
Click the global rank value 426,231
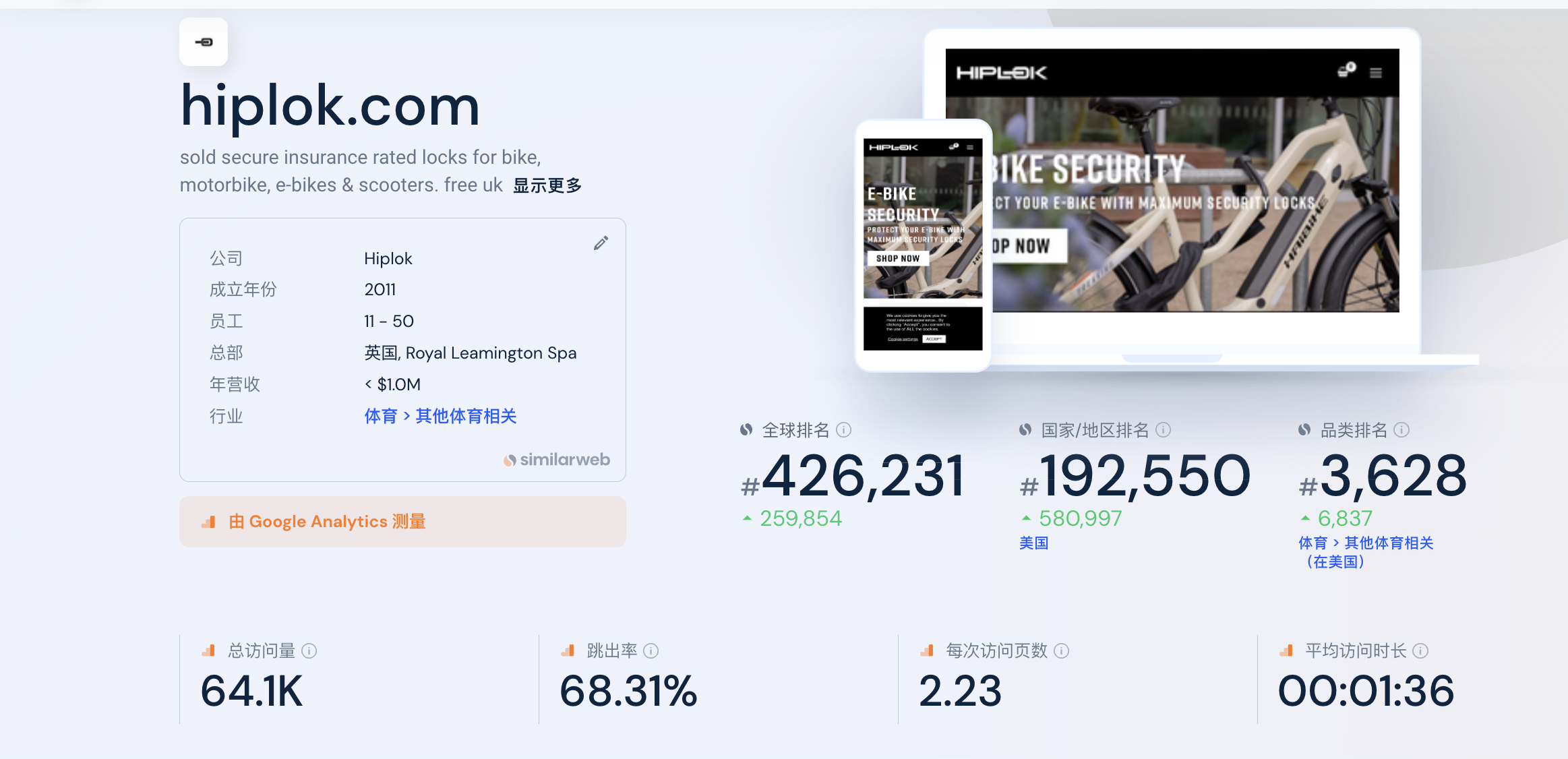pyautogui.click(x=863, y=477)
